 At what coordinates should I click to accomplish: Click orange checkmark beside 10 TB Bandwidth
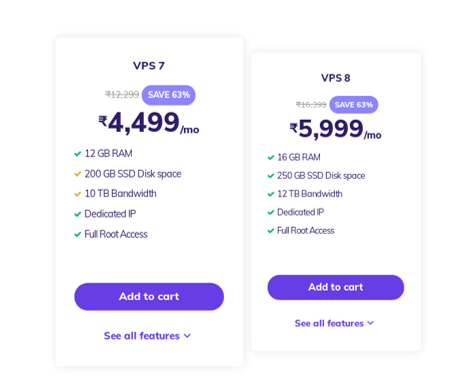(x=78, y=194)
